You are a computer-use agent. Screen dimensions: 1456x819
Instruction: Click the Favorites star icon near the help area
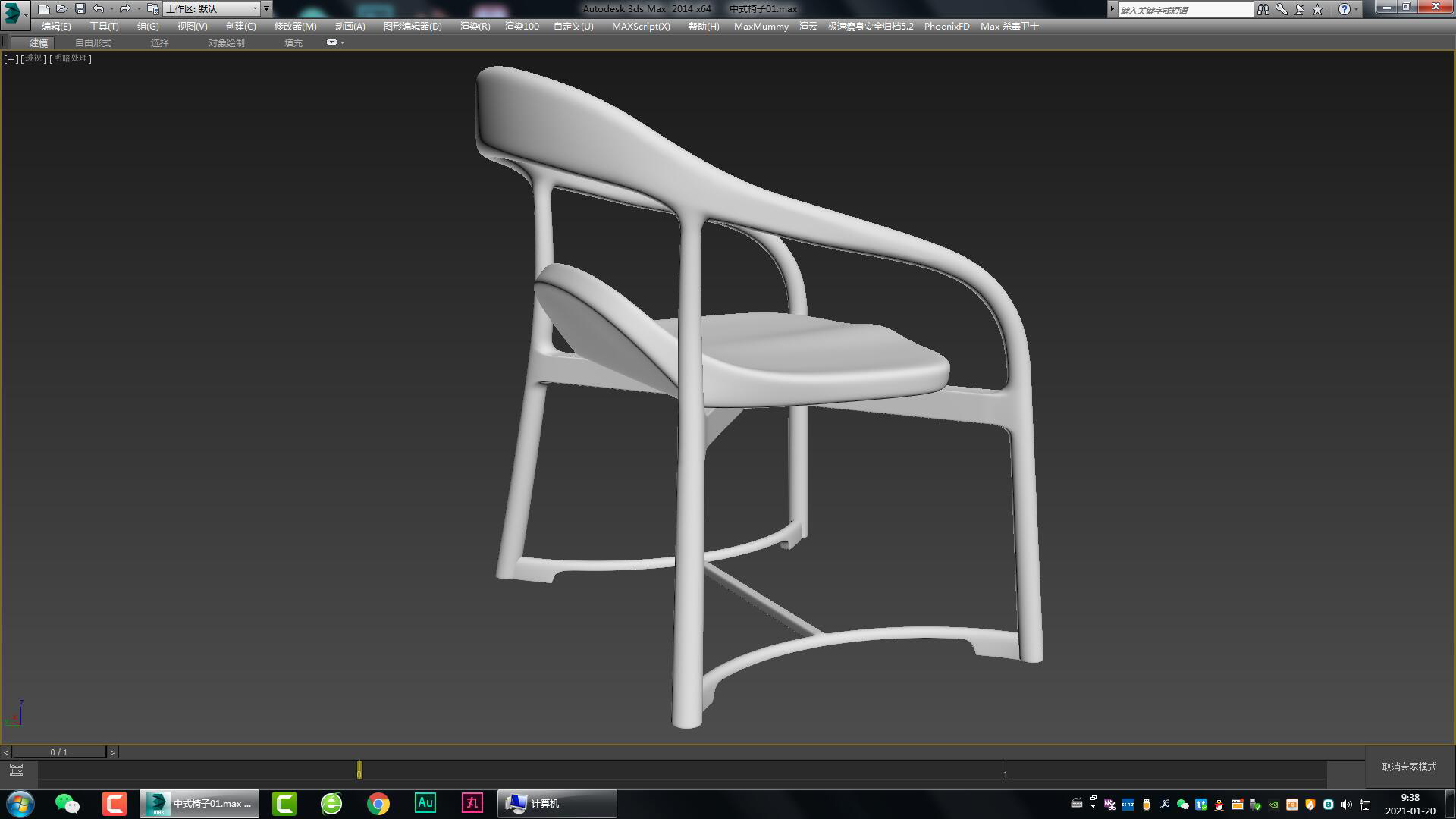pos(1317,8)
